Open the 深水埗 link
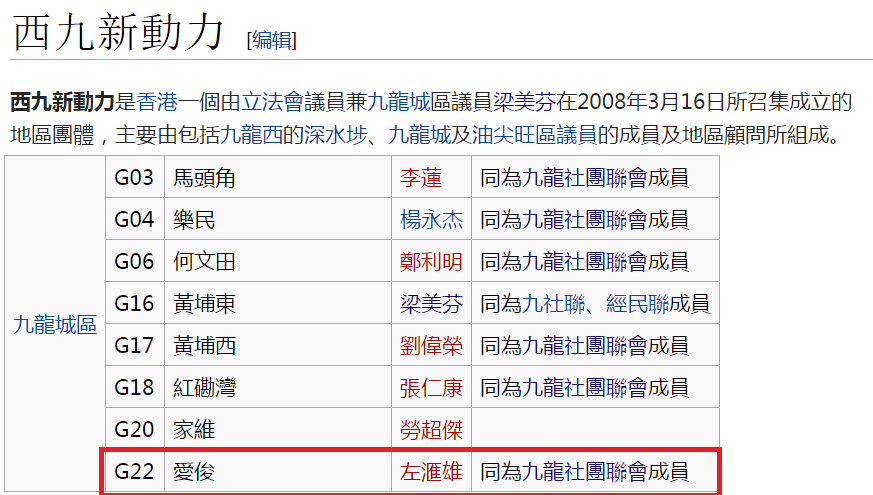Image resolution: width=873 pixels, height=495 pixels. 335,135
